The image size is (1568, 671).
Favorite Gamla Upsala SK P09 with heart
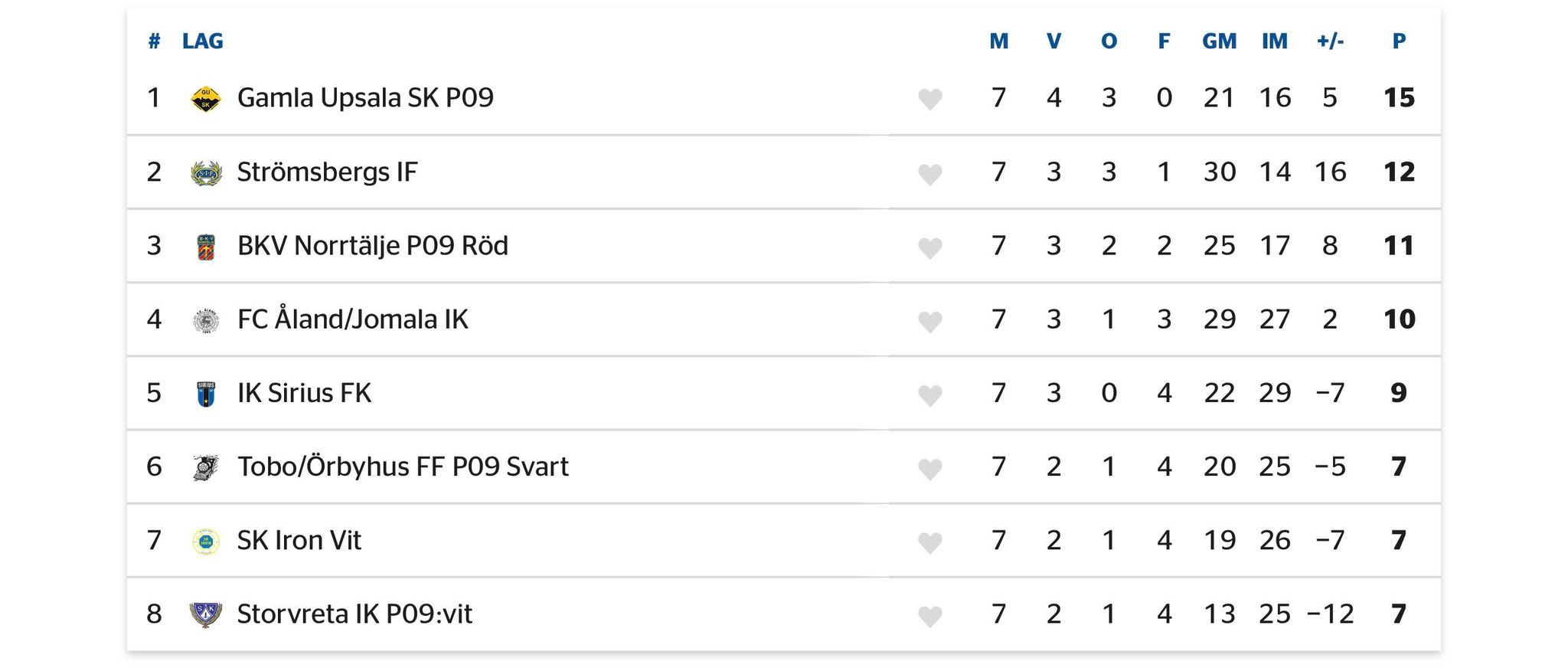click(x=929, y=100)
